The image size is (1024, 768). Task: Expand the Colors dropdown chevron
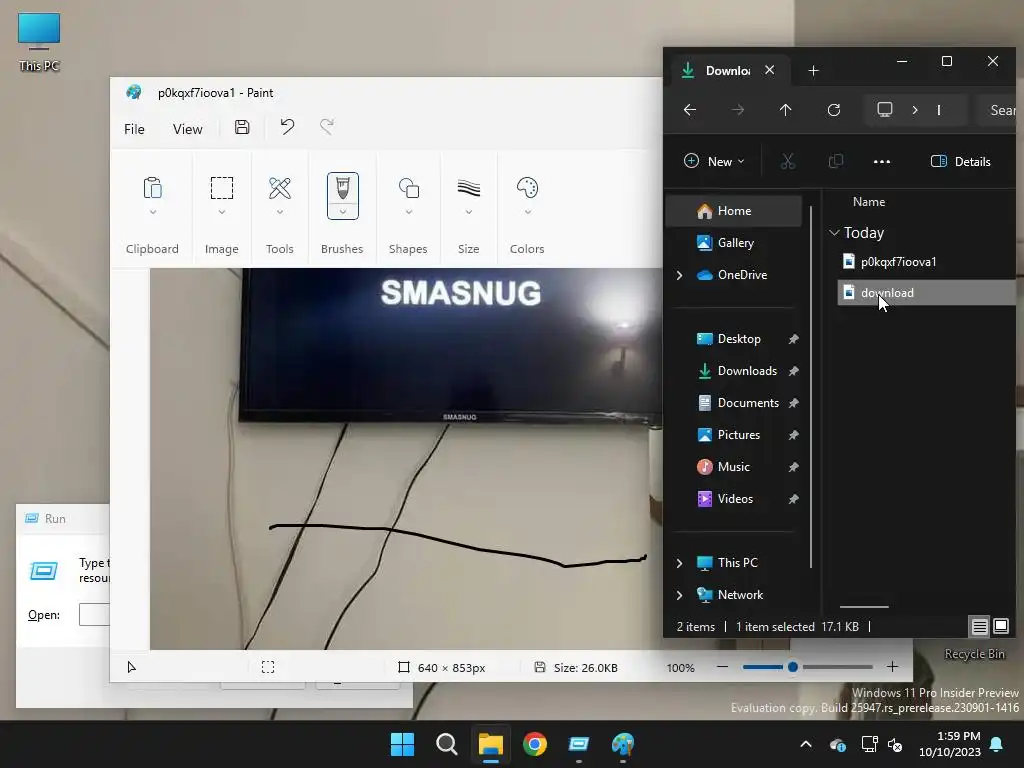(527, 212)
